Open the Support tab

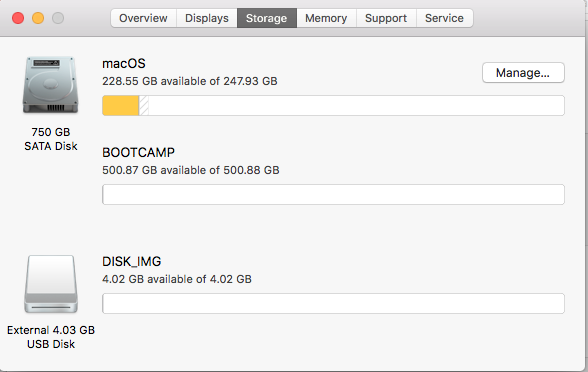point(386,18)
